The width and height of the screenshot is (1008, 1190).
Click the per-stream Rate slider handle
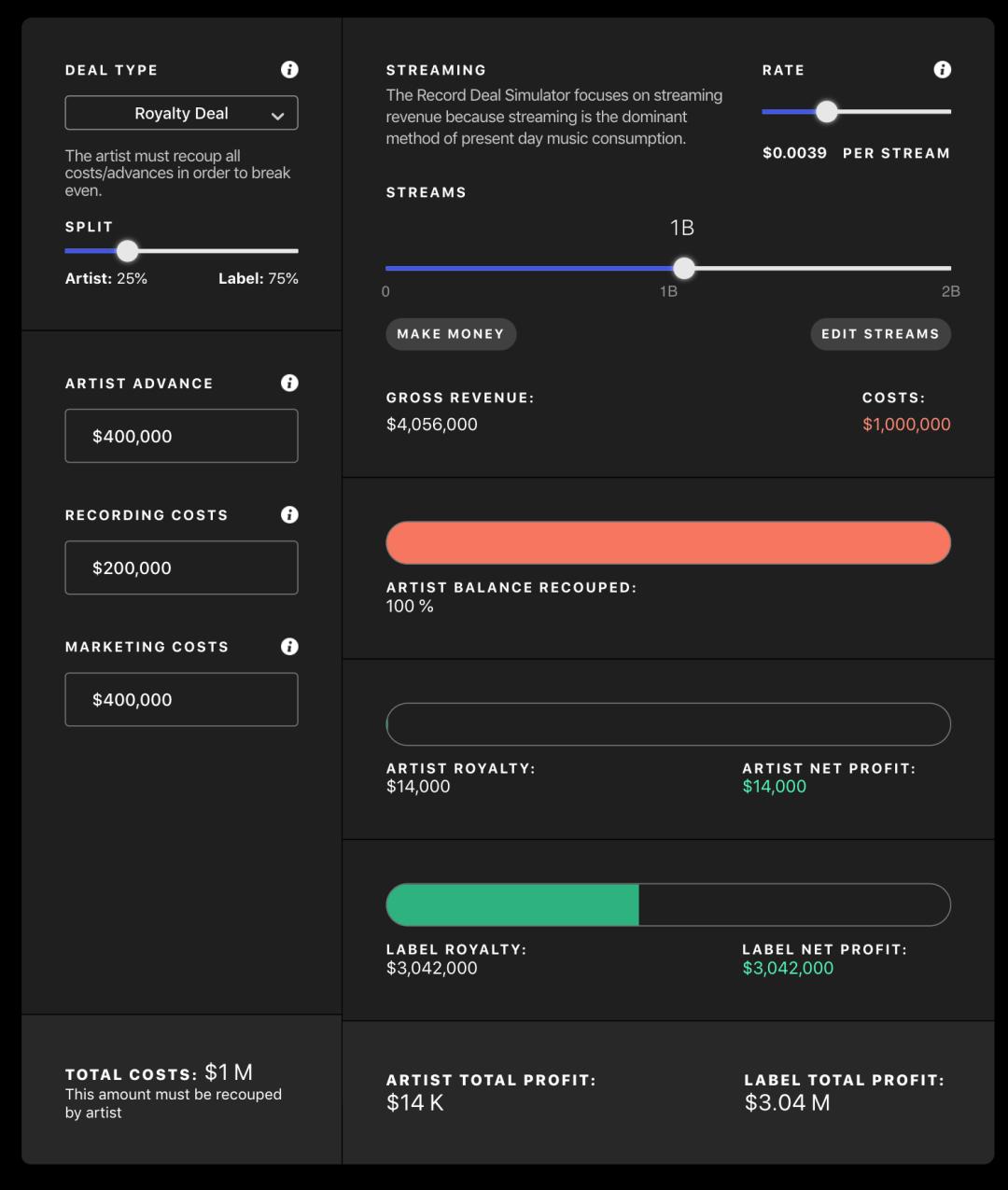[827, 112]
